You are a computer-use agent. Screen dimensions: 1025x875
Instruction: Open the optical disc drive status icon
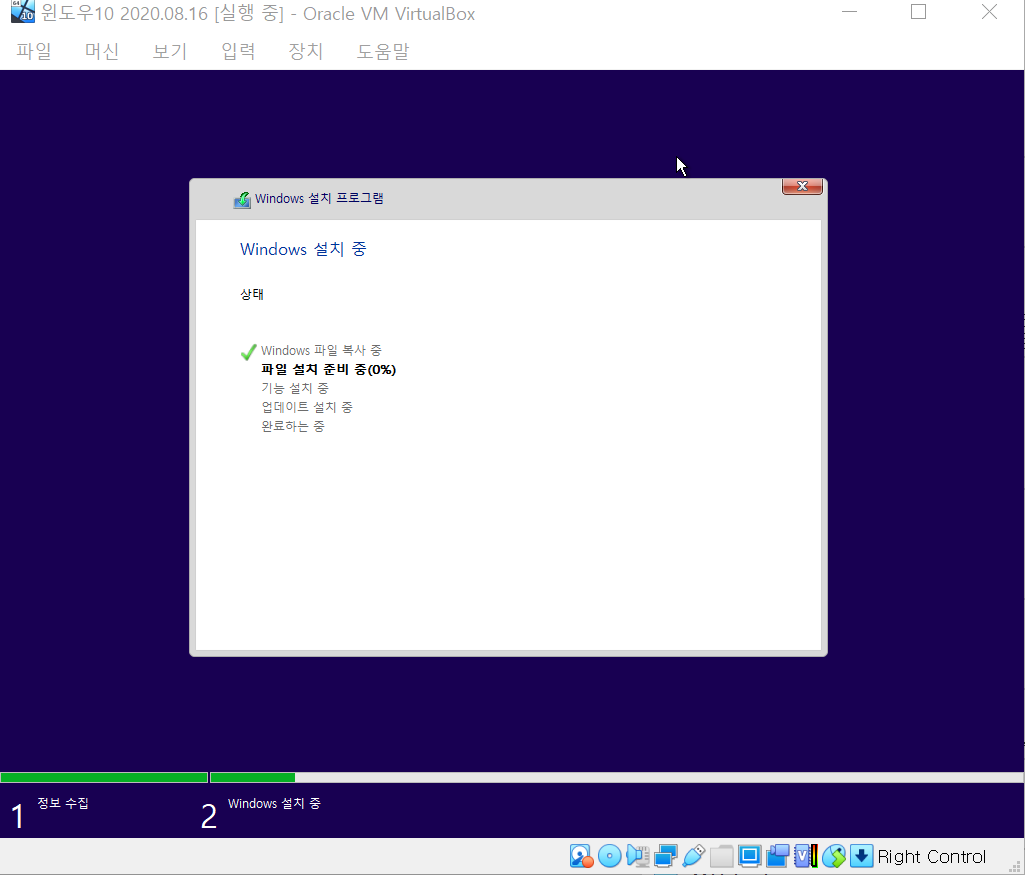[x=609, y=856]
